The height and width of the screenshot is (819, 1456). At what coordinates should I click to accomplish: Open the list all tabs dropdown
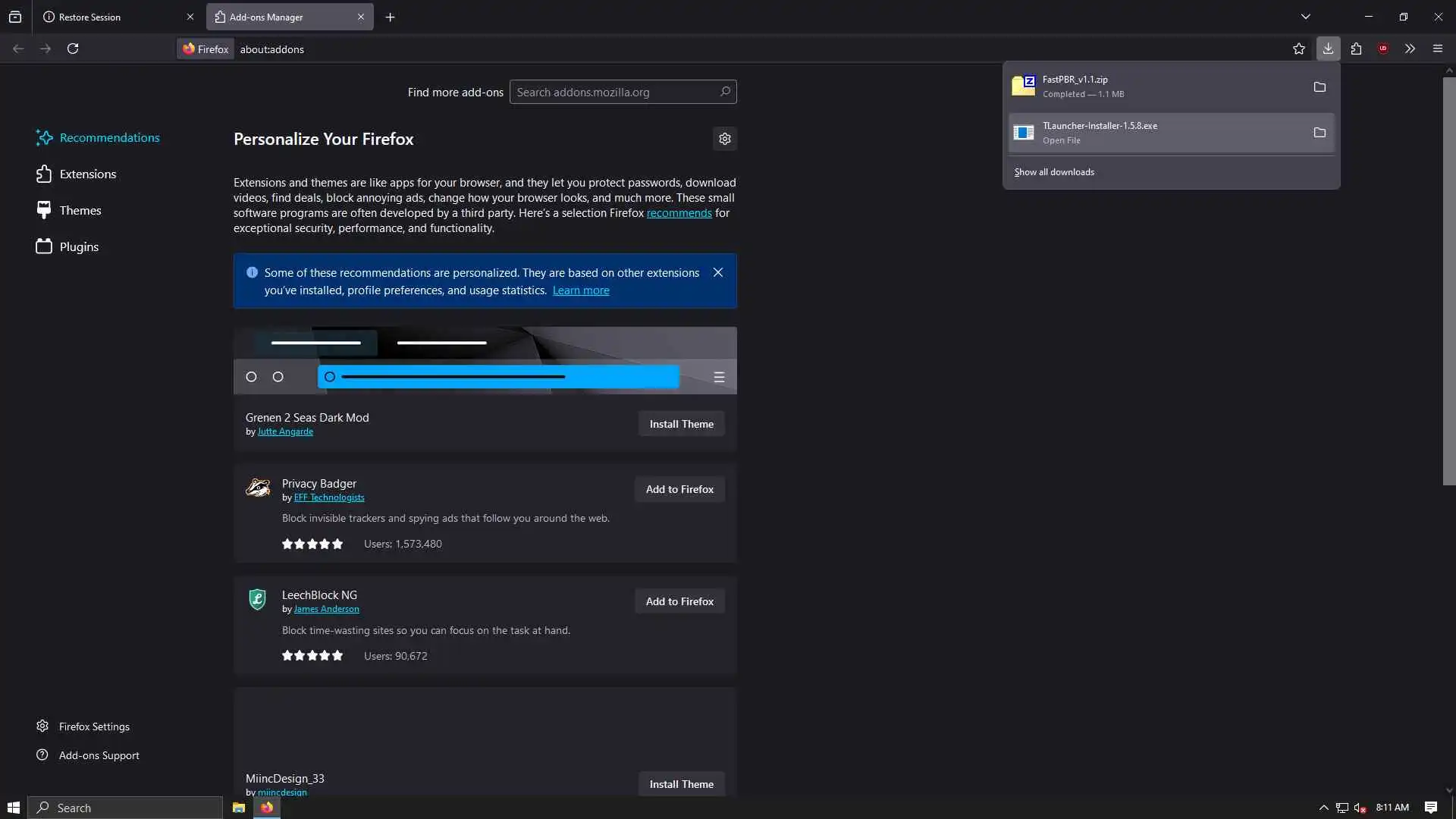[1306, 17]
